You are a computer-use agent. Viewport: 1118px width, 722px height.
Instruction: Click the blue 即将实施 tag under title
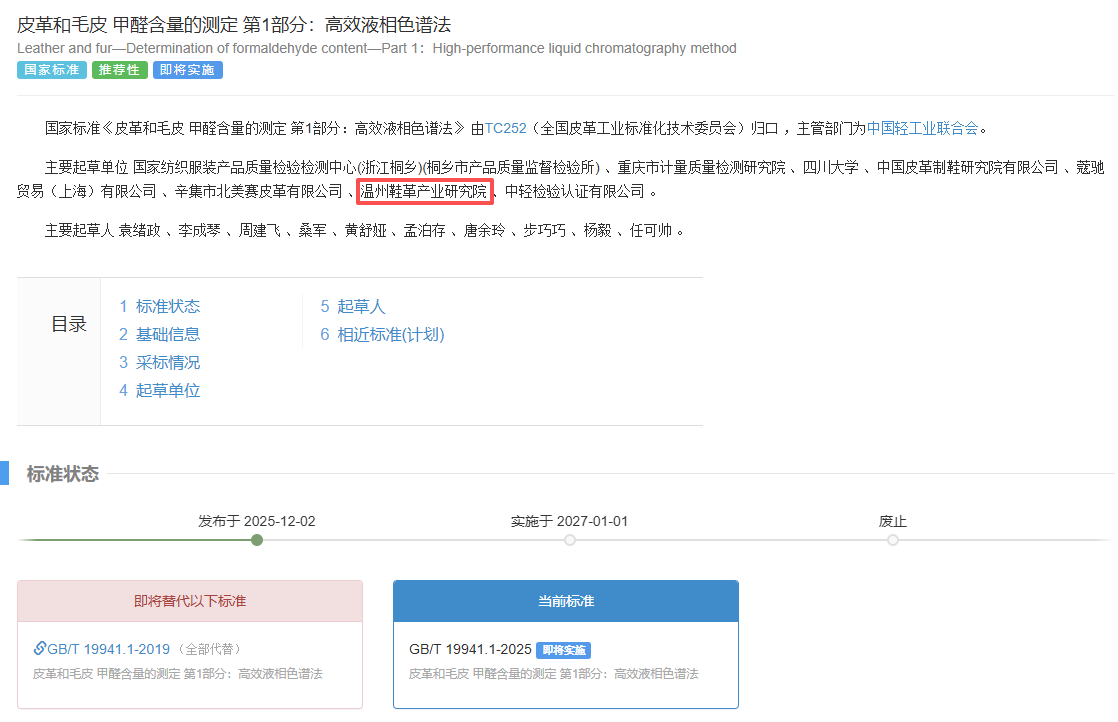(187, 70)
